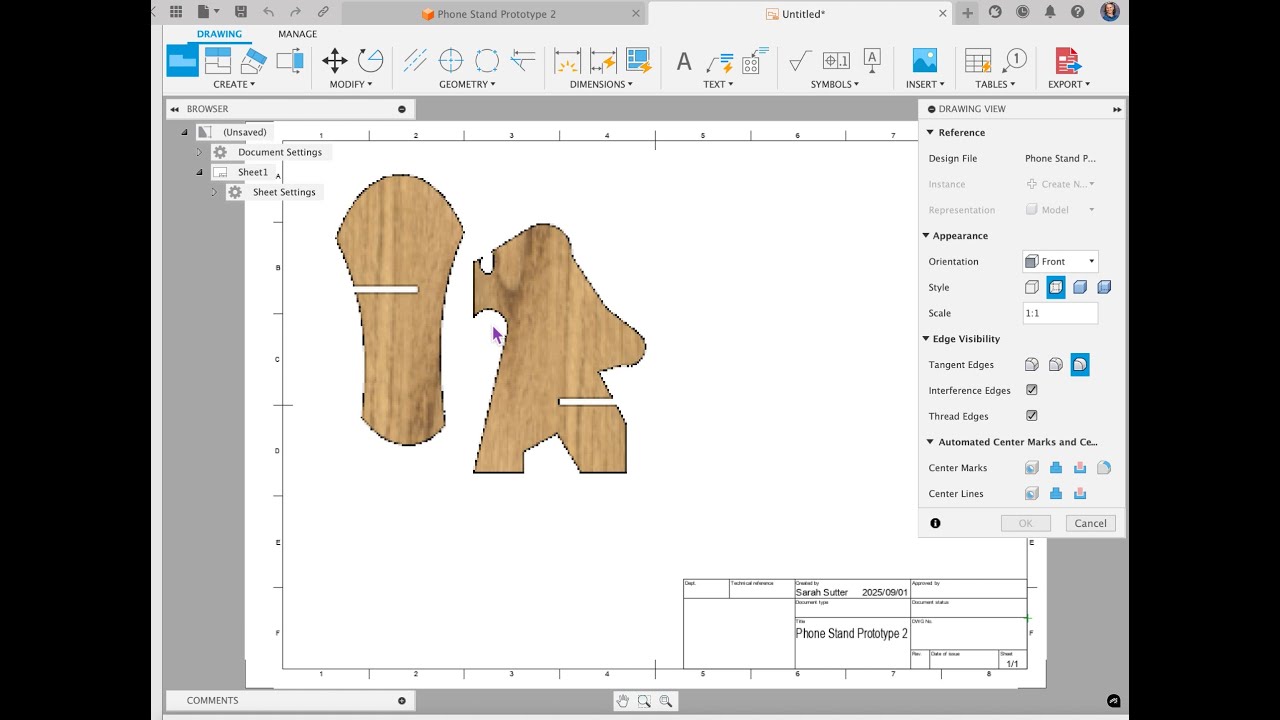Switch to Phone Stand Prototype 2 tab

(x=496, y=14)
